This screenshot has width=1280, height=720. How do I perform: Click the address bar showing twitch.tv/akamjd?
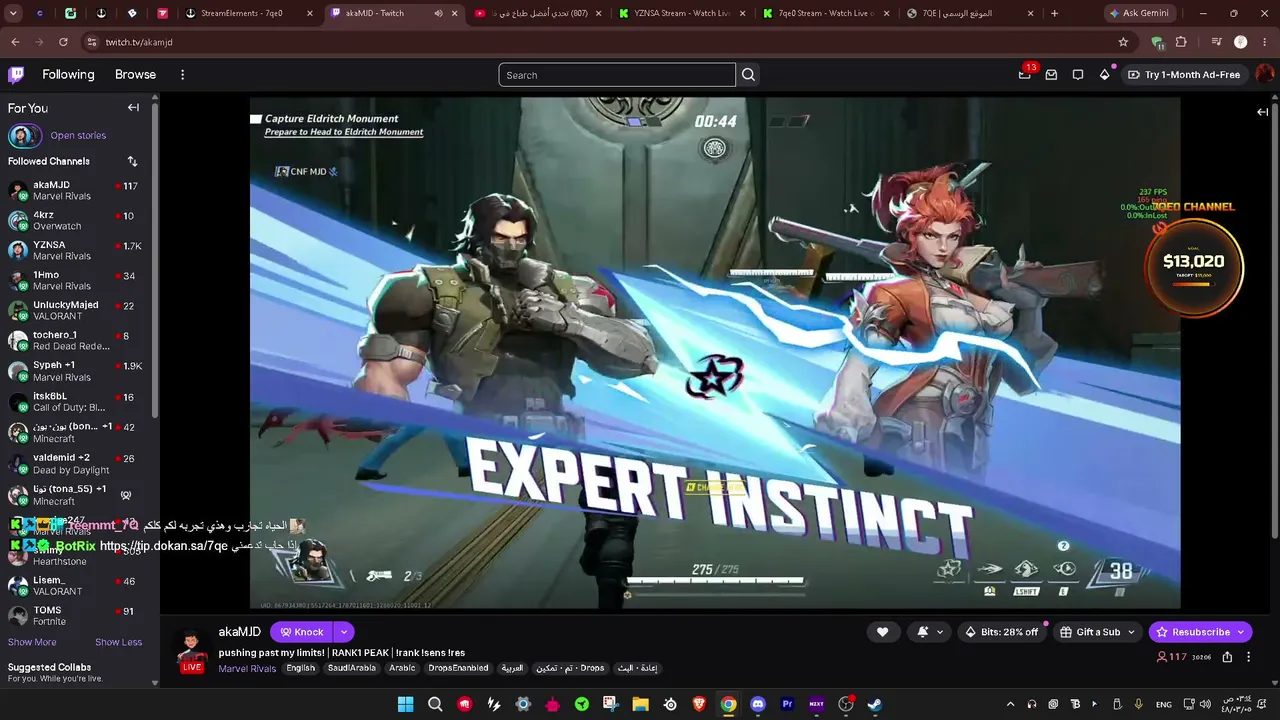pyautogui.click(x=607, y=42)
